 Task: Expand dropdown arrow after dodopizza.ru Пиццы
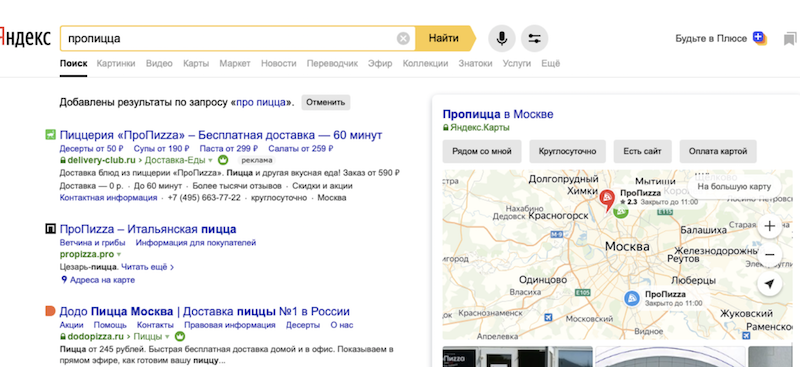pyautogui.click(x=167, y=337)
